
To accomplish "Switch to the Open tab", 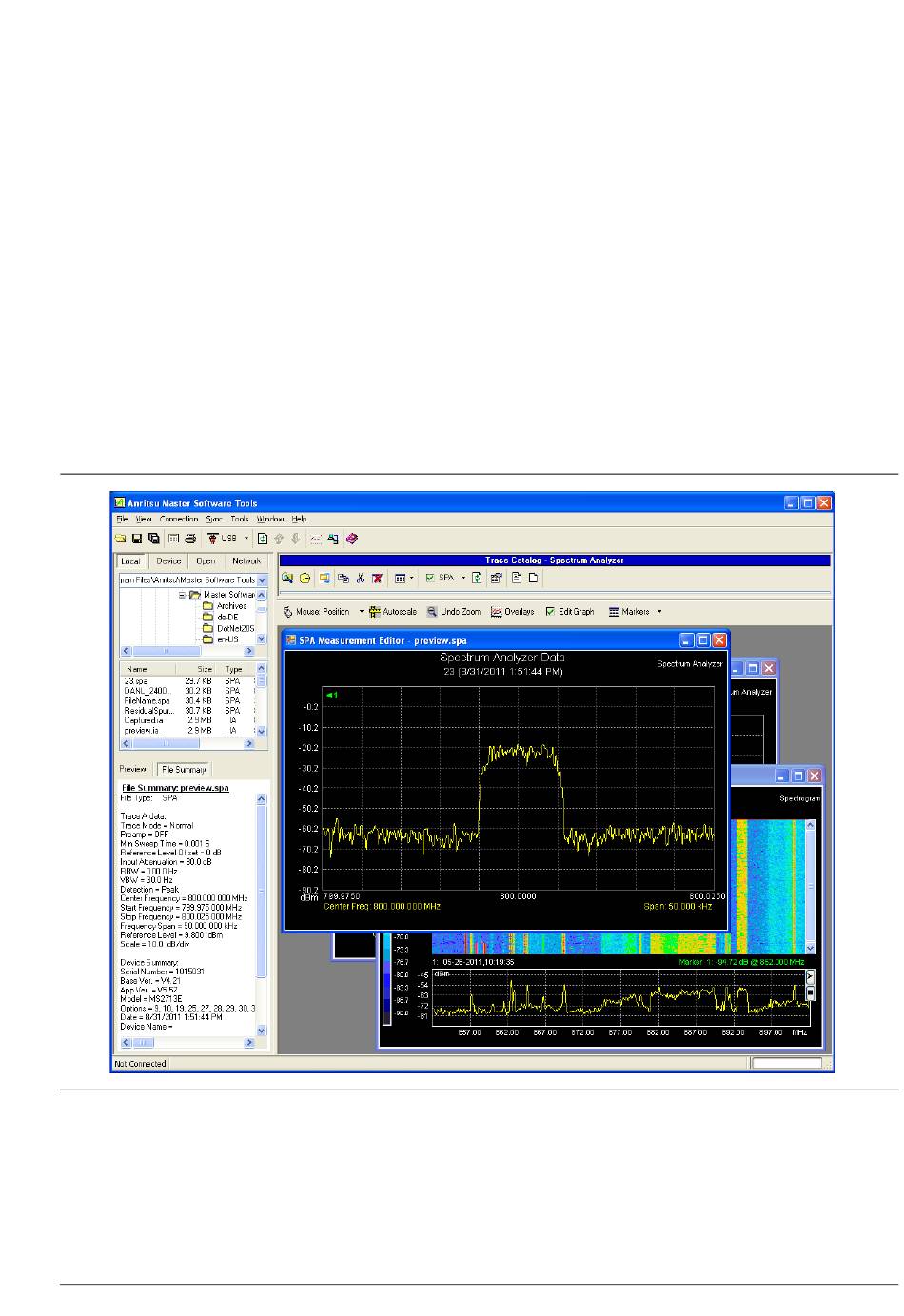I will 206,561.
